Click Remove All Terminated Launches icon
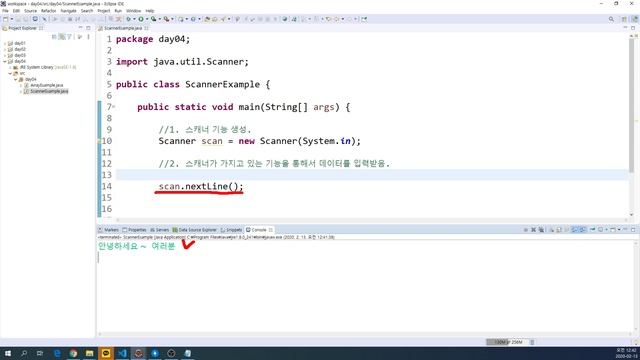The image size is (640, 360). (x=542, y=230)
